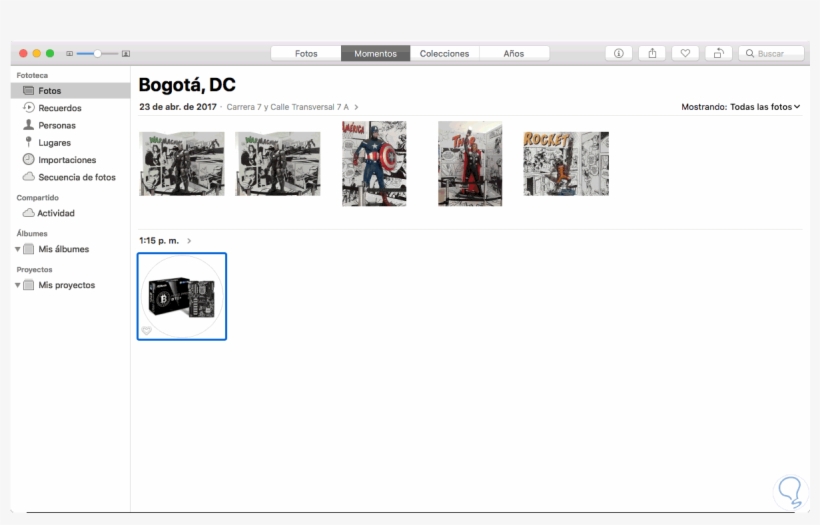
Task: Close the Photos window with red button
Action: pyautogui.click(x=23, y=53)
